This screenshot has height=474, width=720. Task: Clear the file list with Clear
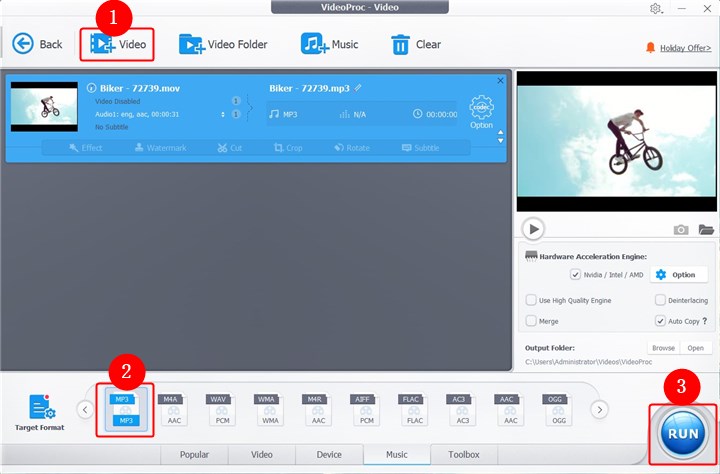pyautogui.click(x=416, y=45)
